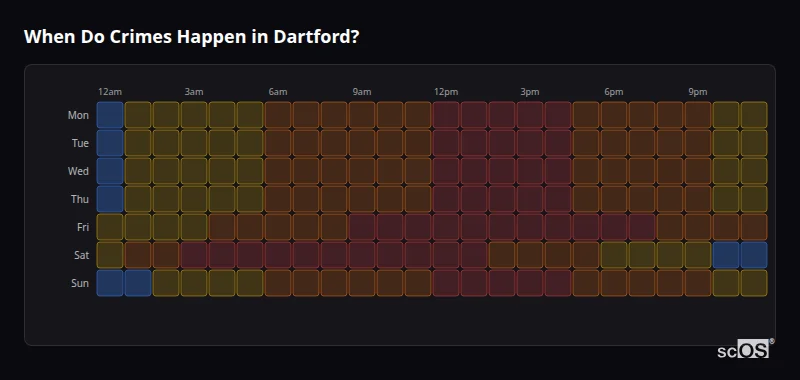Select the Monday 9pm orange cell
The width and height of the screenshot is (800, 380).
(x=698, y=115)
